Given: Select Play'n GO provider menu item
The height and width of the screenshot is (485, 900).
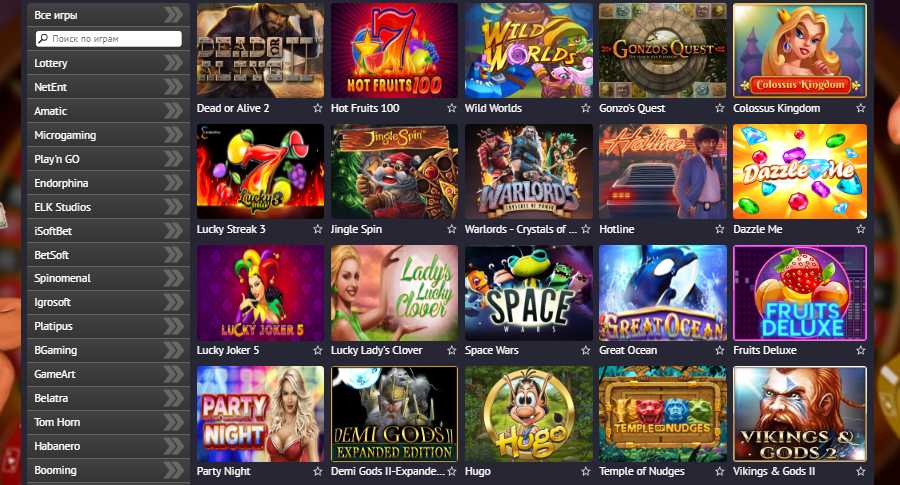Looking at the screenshot, I should 108,159.
